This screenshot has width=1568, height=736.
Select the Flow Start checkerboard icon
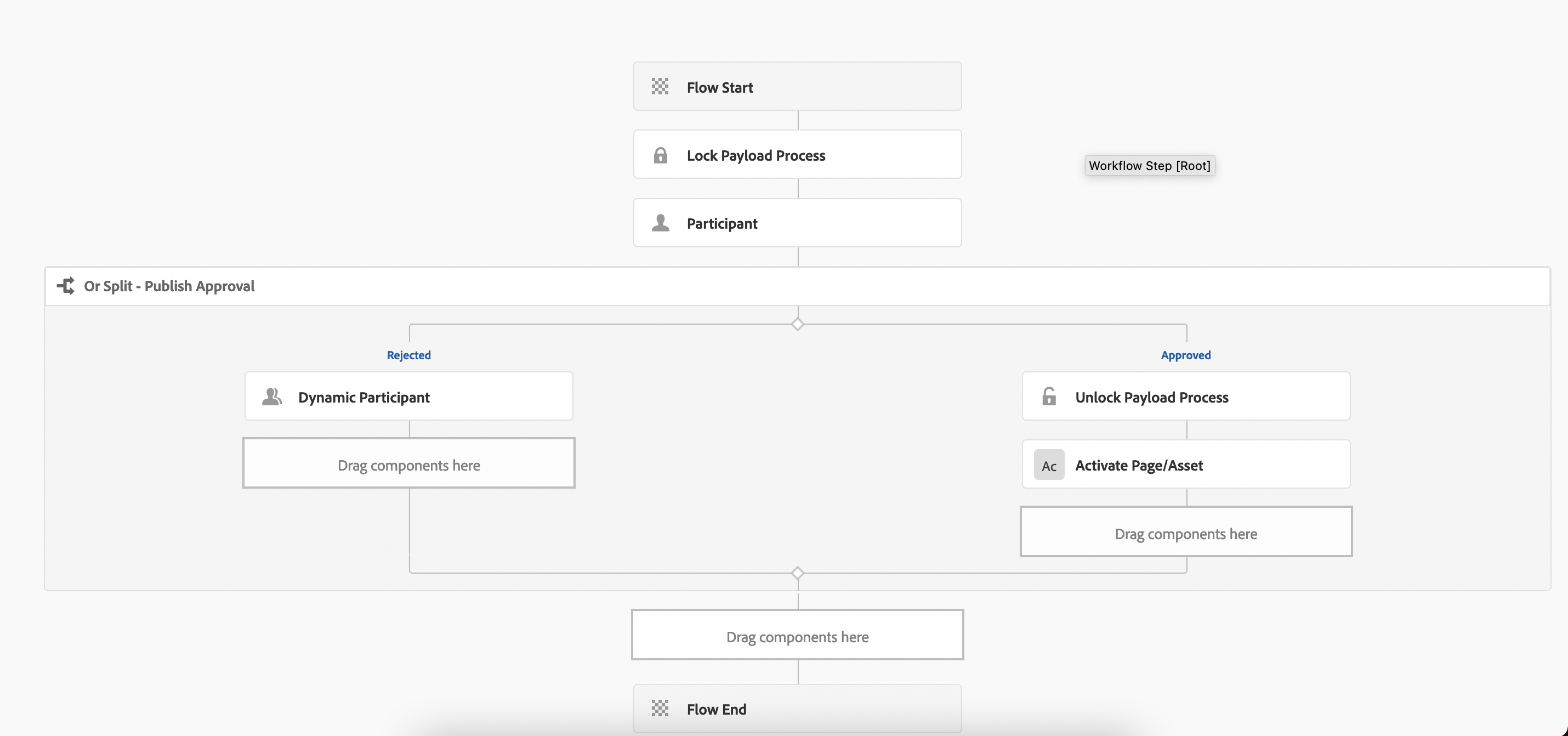[x=660, y=87]
